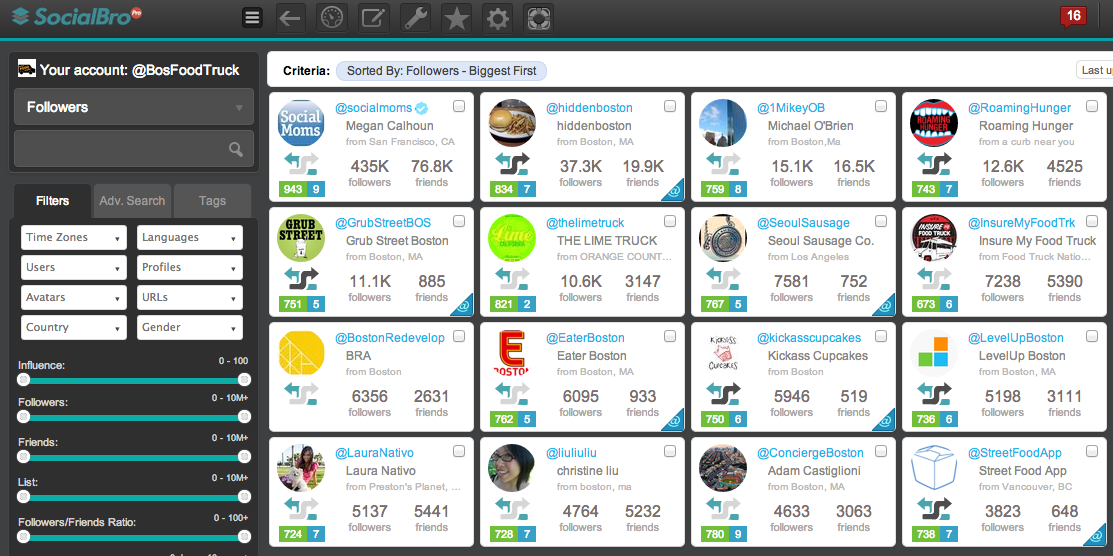Expand the Time Zones filter dropdown

pyautogui.click(x=74, y=238)
